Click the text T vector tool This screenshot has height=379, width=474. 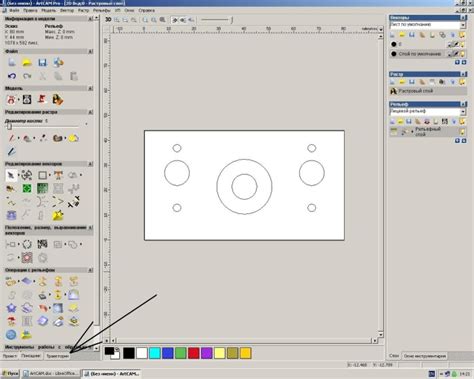click(x=58, y=175)
